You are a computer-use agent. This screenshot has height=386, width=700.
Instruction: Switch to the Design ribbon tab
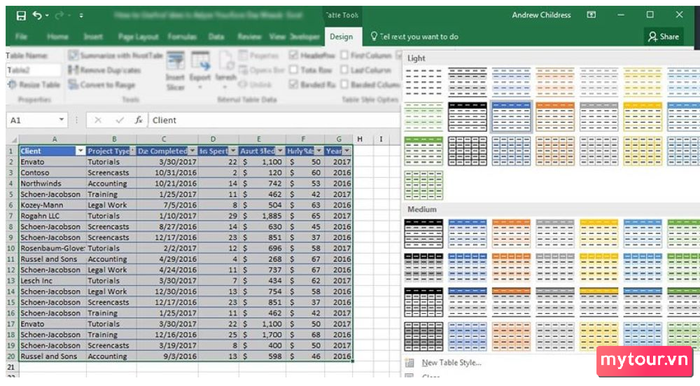click(341, 37)
